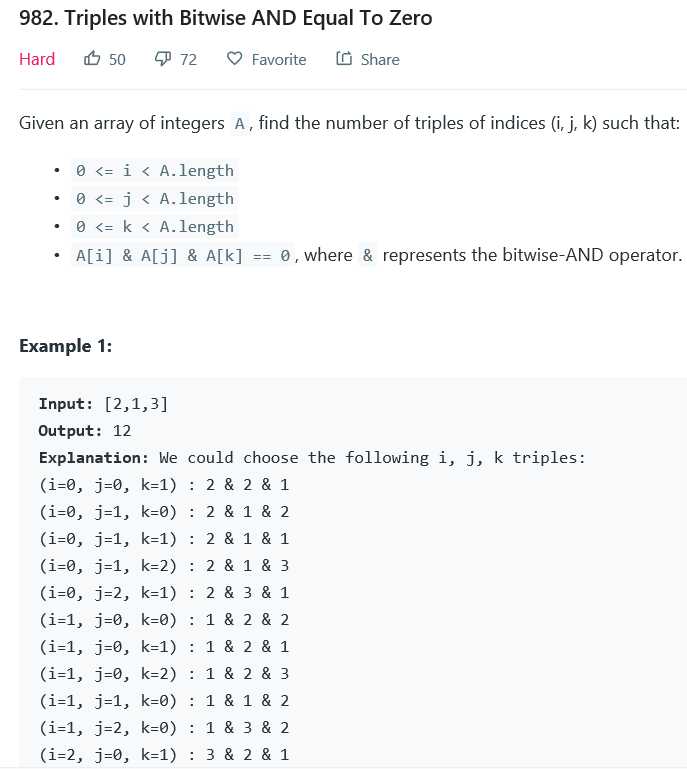Click the Share label text
687x769 pixels.
pos(380,59)
